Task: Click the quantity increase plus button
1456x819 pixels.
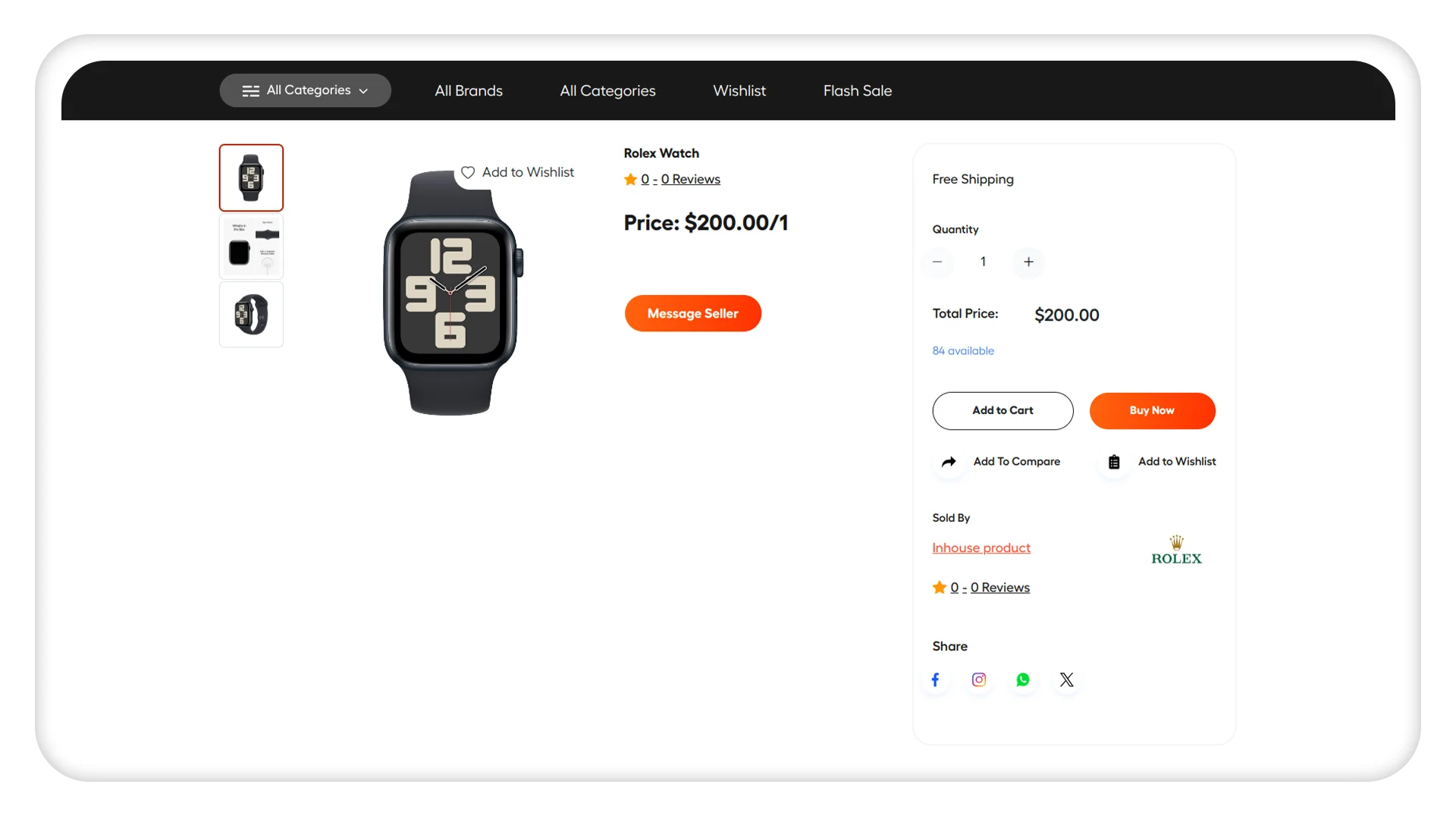Action: pyautogui.click(x=1028, y=261)
